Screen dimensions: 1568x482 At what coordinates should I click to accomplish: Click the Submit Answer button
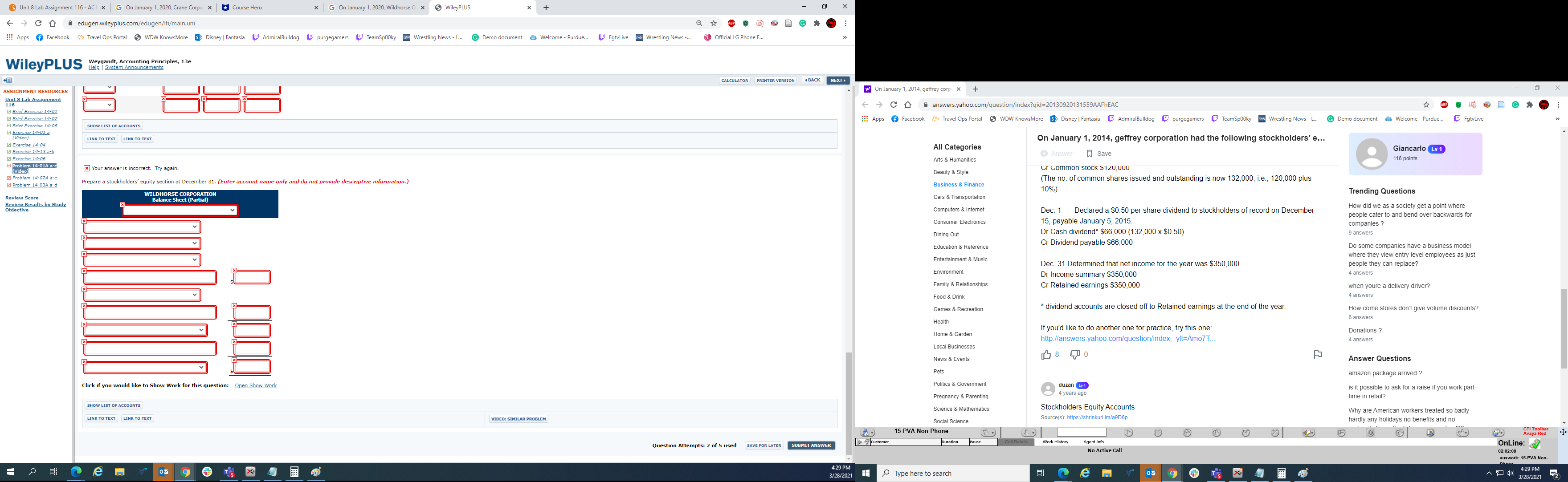811,446
